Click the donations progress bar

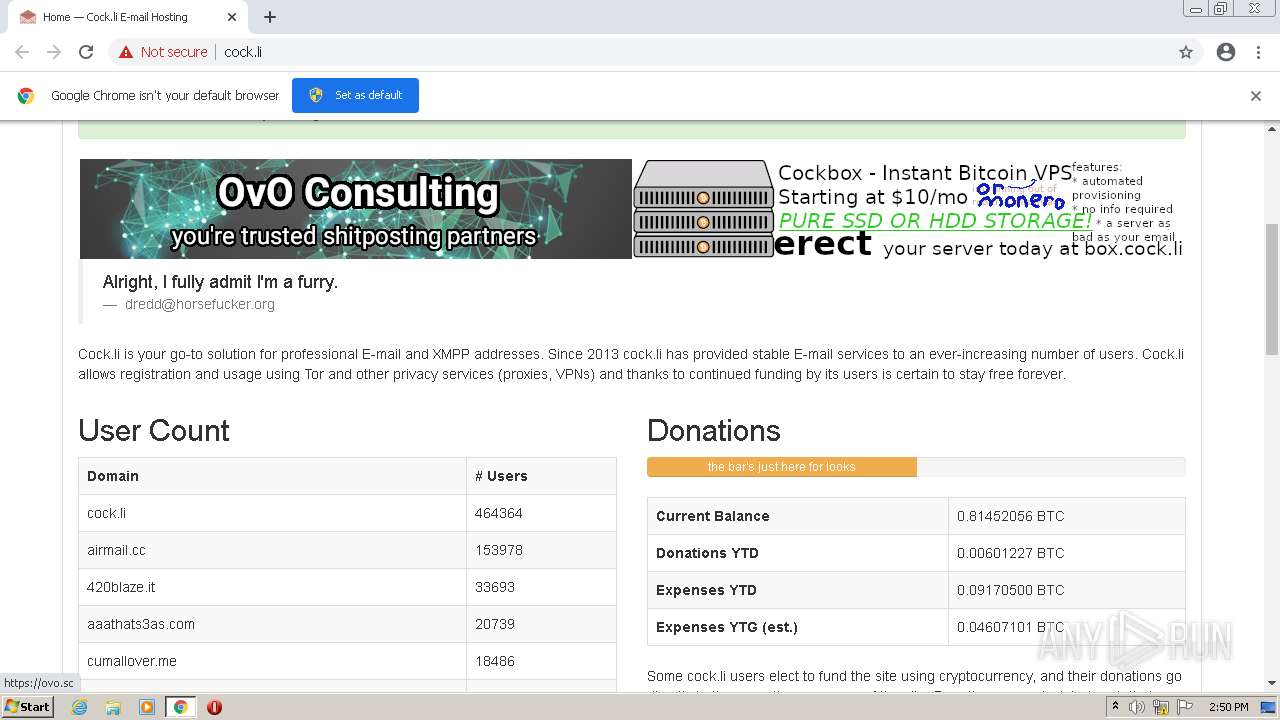(x=916, y=467)
